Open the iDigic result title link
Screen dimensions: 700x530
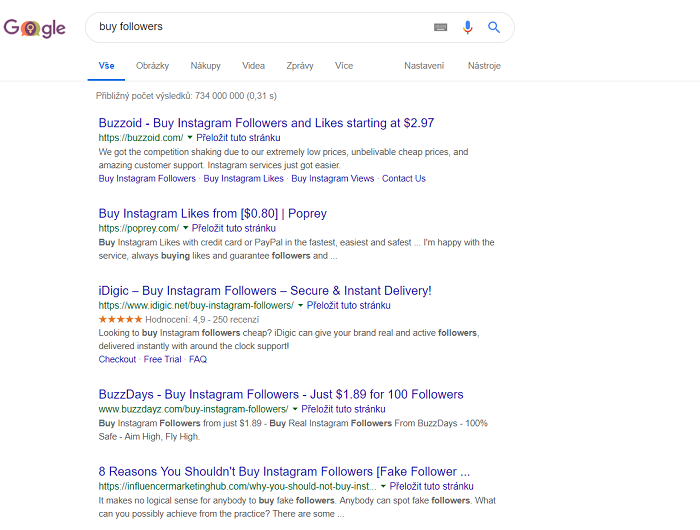(x=265, y=291)
